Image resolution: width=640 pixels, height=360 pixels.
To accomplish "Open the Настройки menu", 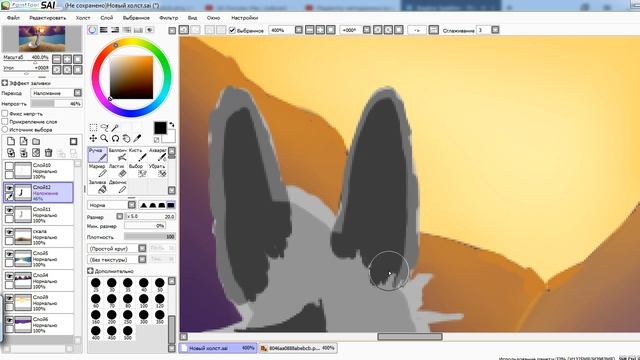I will coord(244,18).
